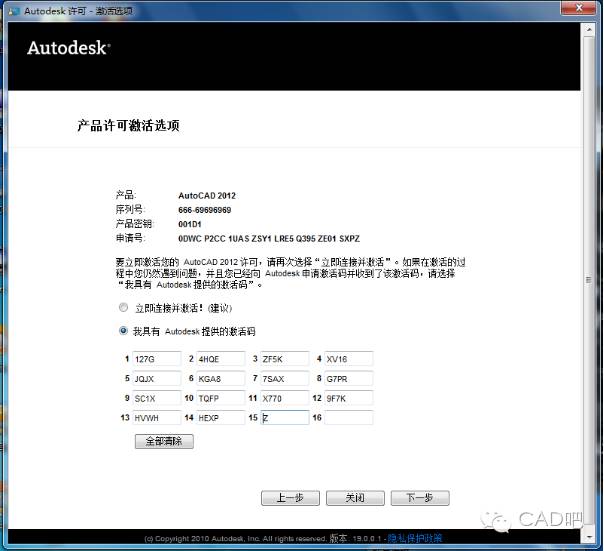Image resolution: width=604 pixels, height=551 pixels.
Task: Click the 下一步 next step button
Action: (x=420, y=498)
